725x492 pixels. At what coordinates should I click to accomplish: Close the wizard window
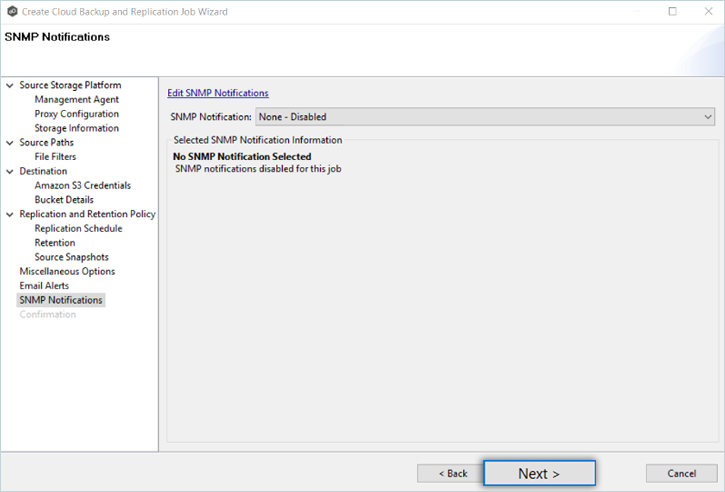pyautogui.click(x=708, y=11)
